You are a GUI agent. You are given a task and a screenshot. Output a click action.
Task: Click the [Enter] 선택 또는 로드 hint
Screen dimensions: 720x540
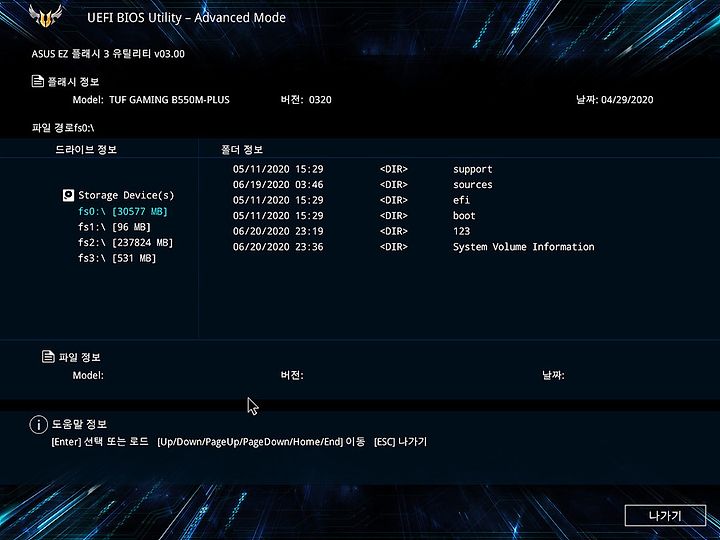(x=100, y=442)
